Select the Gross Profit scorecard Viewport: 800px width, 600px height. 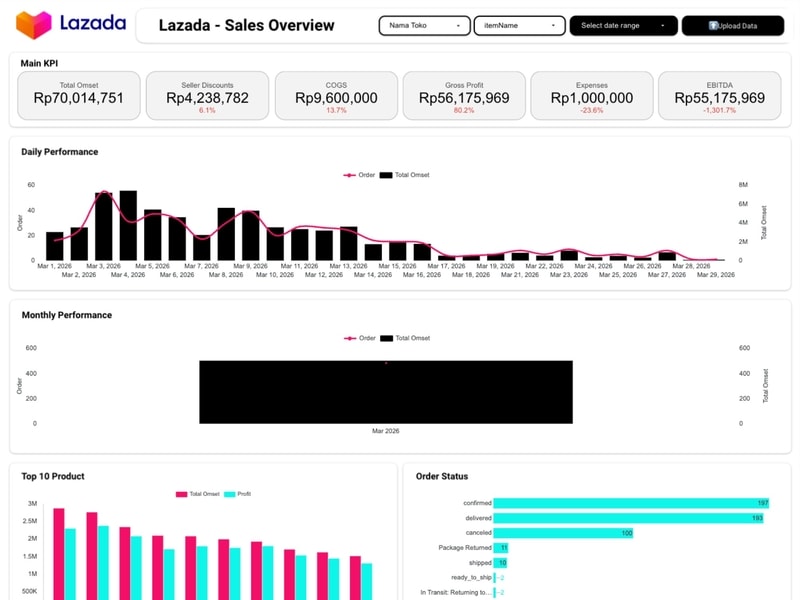coord(464,95)
